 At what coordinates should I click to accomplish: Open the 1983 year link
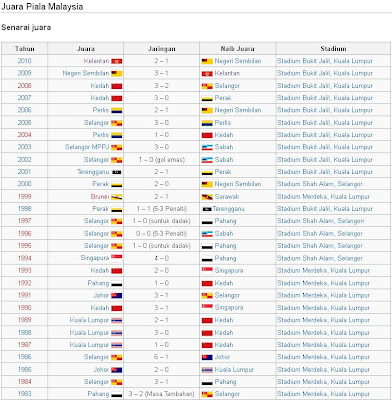pyautogui.click(x=24, y=394)
